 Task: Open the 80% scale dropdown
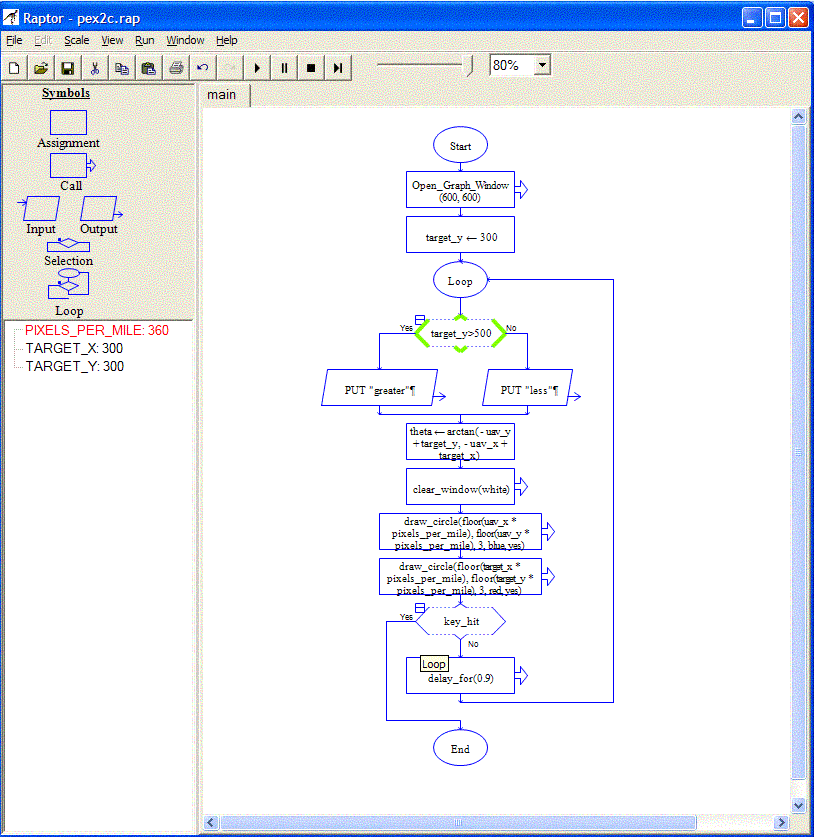542,65
